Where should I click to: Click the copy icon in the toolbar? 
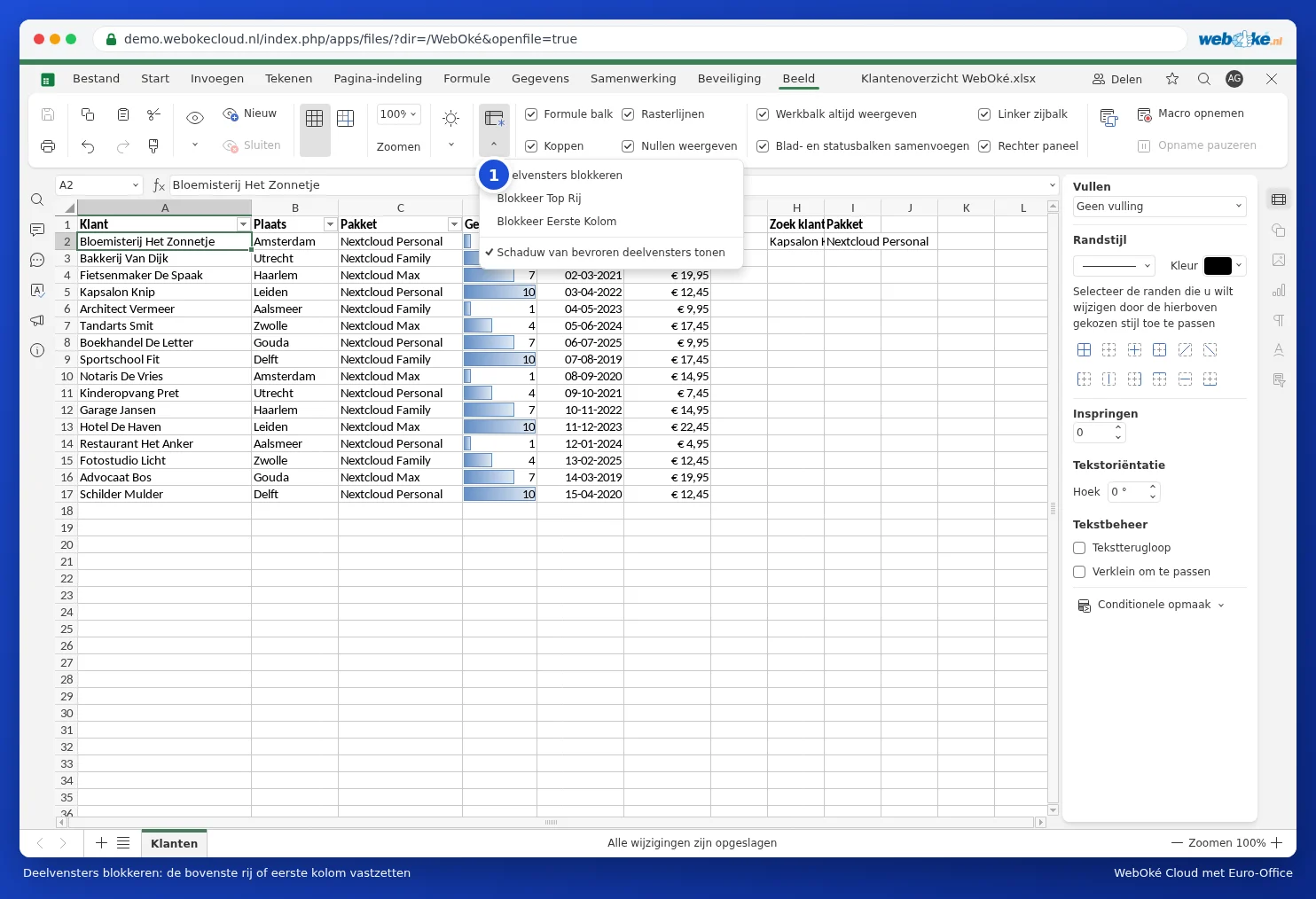click(88, 114)
